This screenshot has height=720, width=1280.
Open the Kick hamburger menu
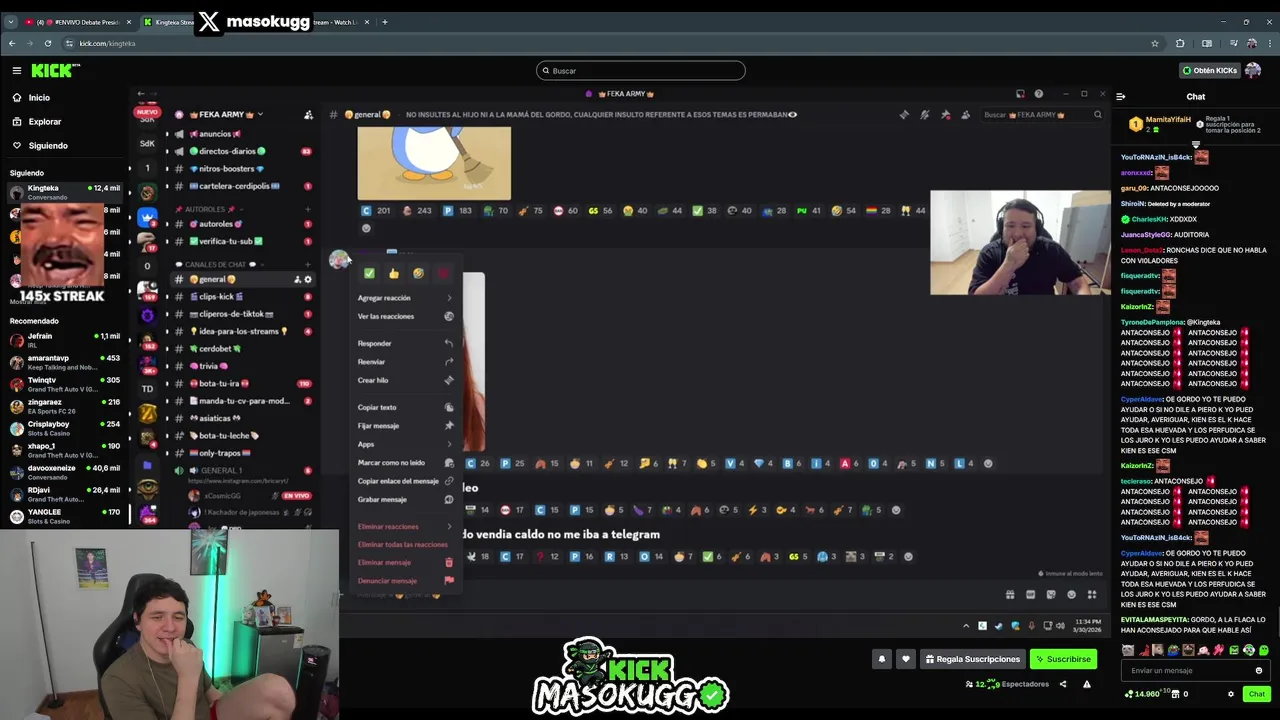tap(16, 70)
